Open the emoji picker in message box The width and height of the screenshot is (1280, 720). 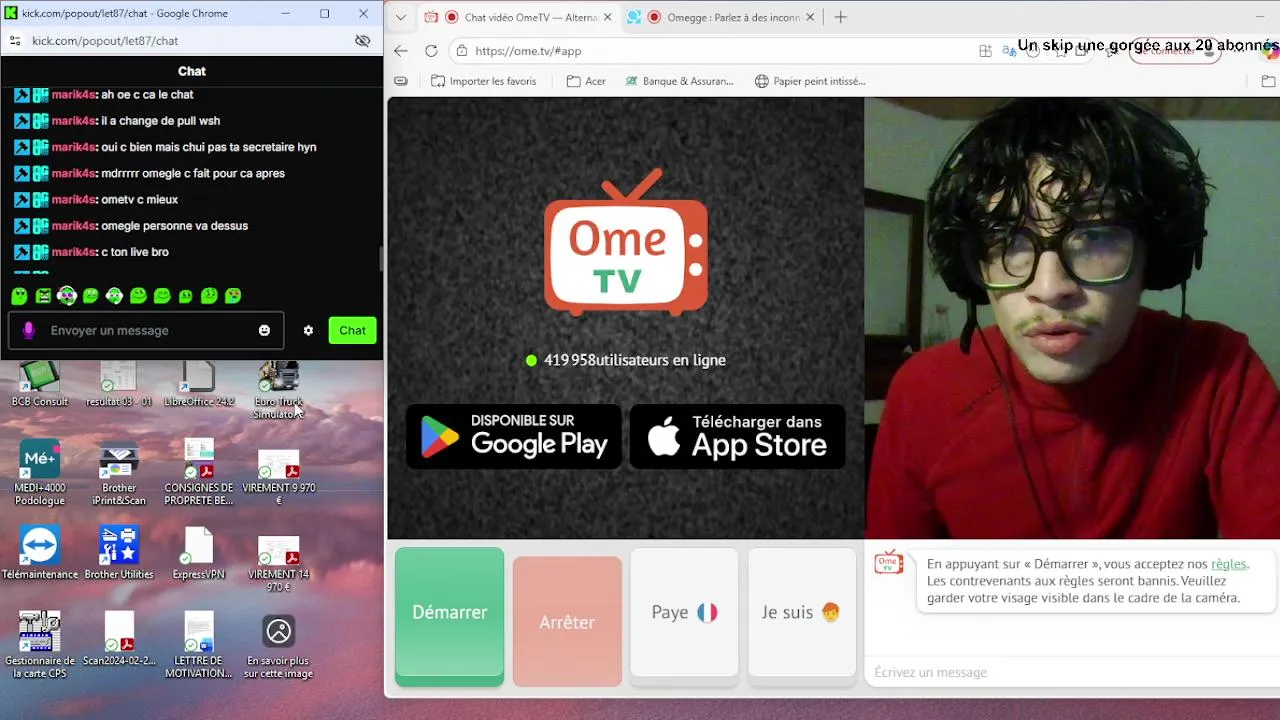coord(264,330)
